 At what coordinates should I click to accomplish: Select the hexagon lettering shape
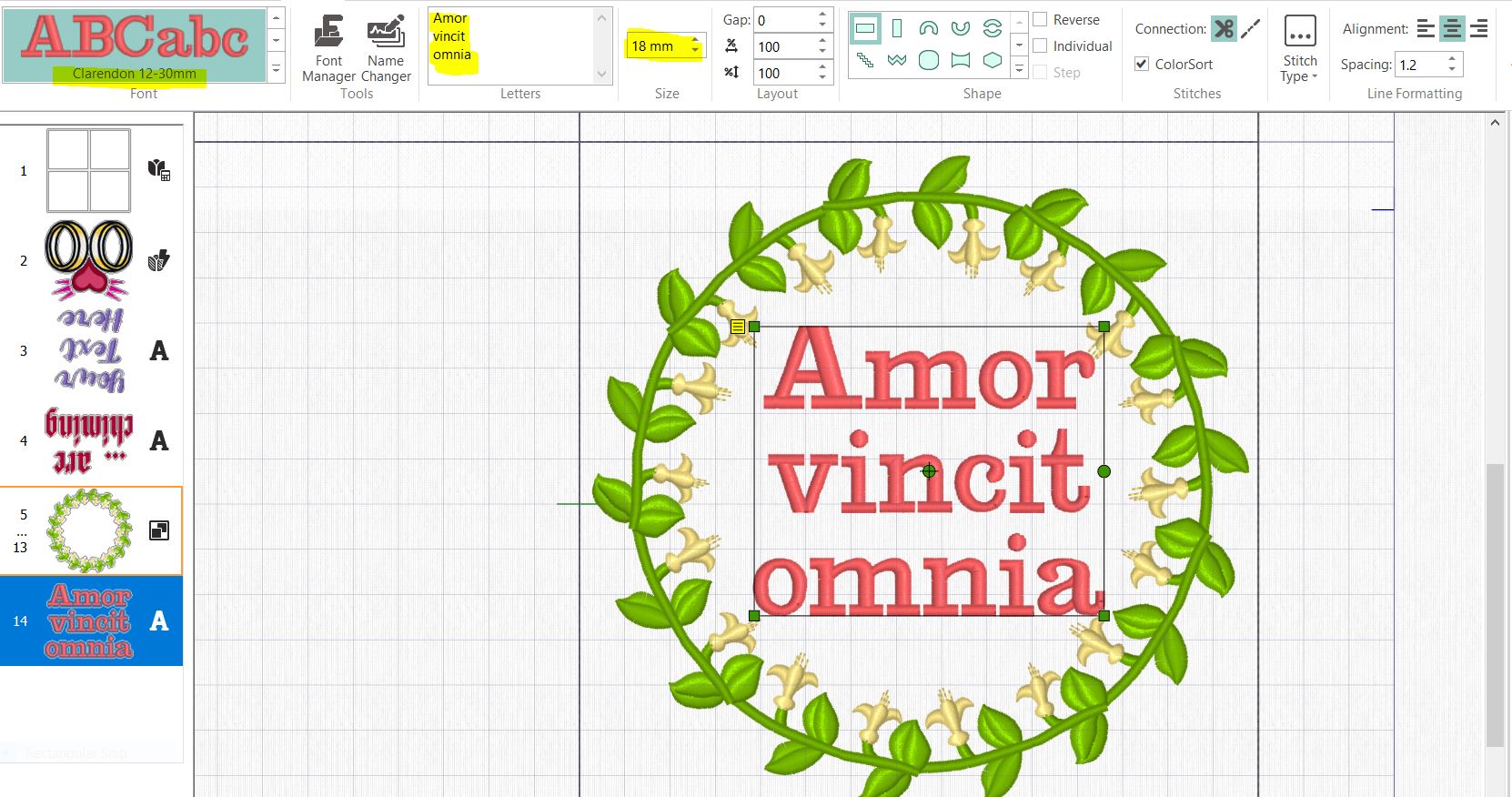[x=992, y=61]
